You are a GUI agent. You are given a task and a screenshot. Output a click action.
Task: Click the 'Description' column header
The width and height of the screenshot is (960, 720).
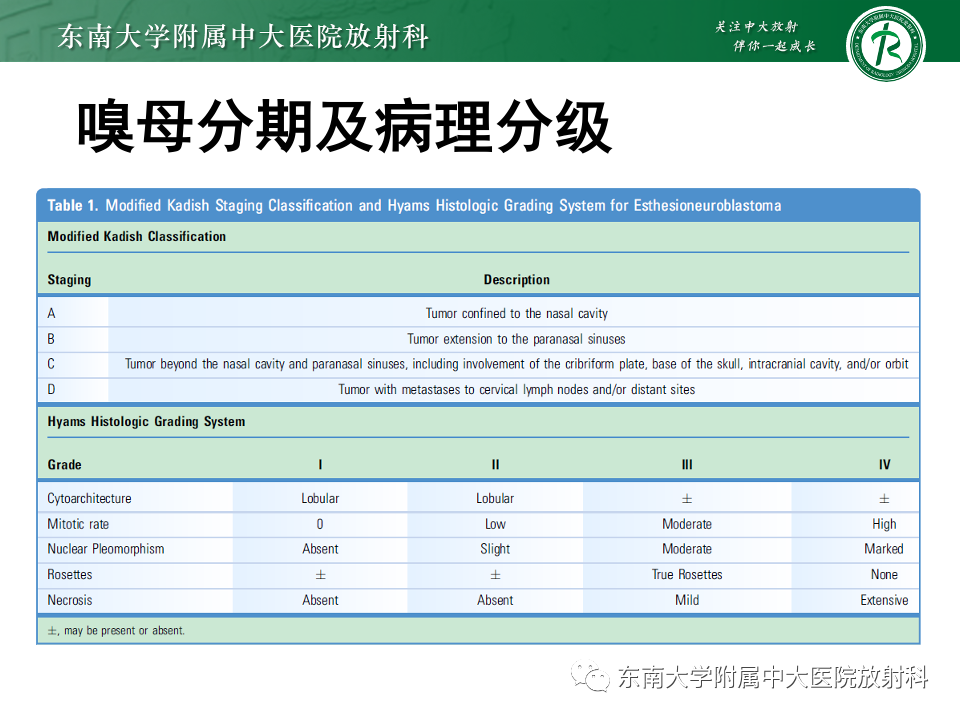click(x=517, y=280)
